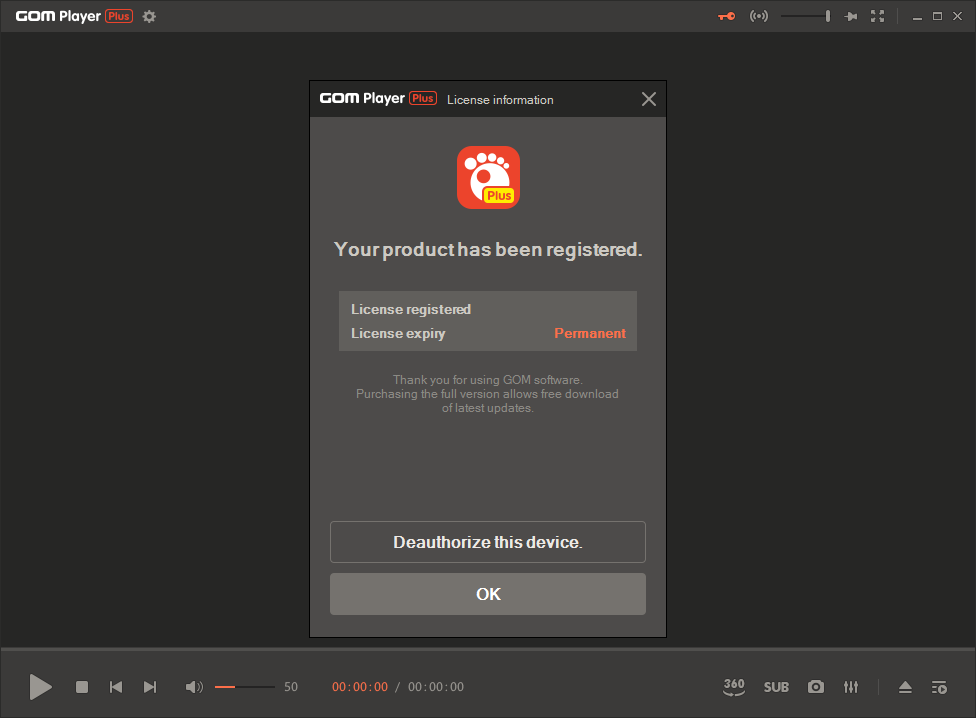Click the GOM Player Plus app logo
Viewport: 976px width, 718px height.
[x=488, y=177]
